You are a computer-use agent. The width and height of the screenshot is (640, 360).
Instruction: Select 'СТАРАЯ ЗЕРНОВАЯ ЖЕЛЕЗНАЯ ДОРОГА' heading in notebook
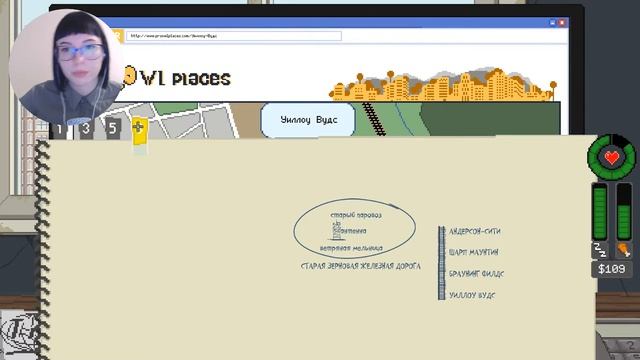360,266
